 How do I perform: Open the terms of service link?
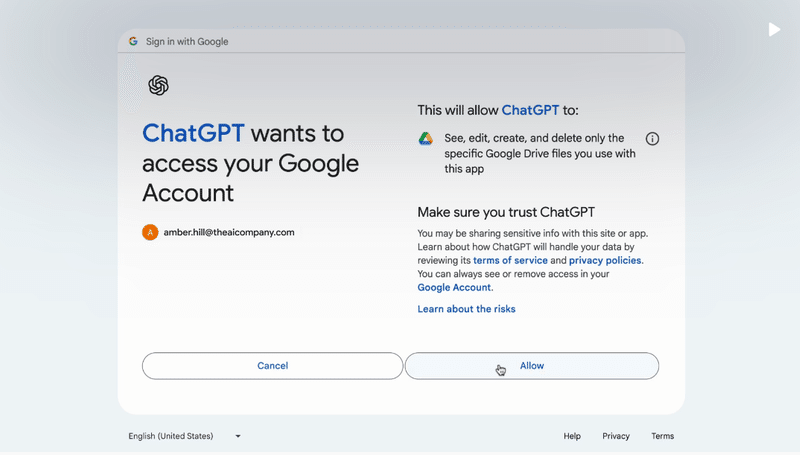[510, 260]
